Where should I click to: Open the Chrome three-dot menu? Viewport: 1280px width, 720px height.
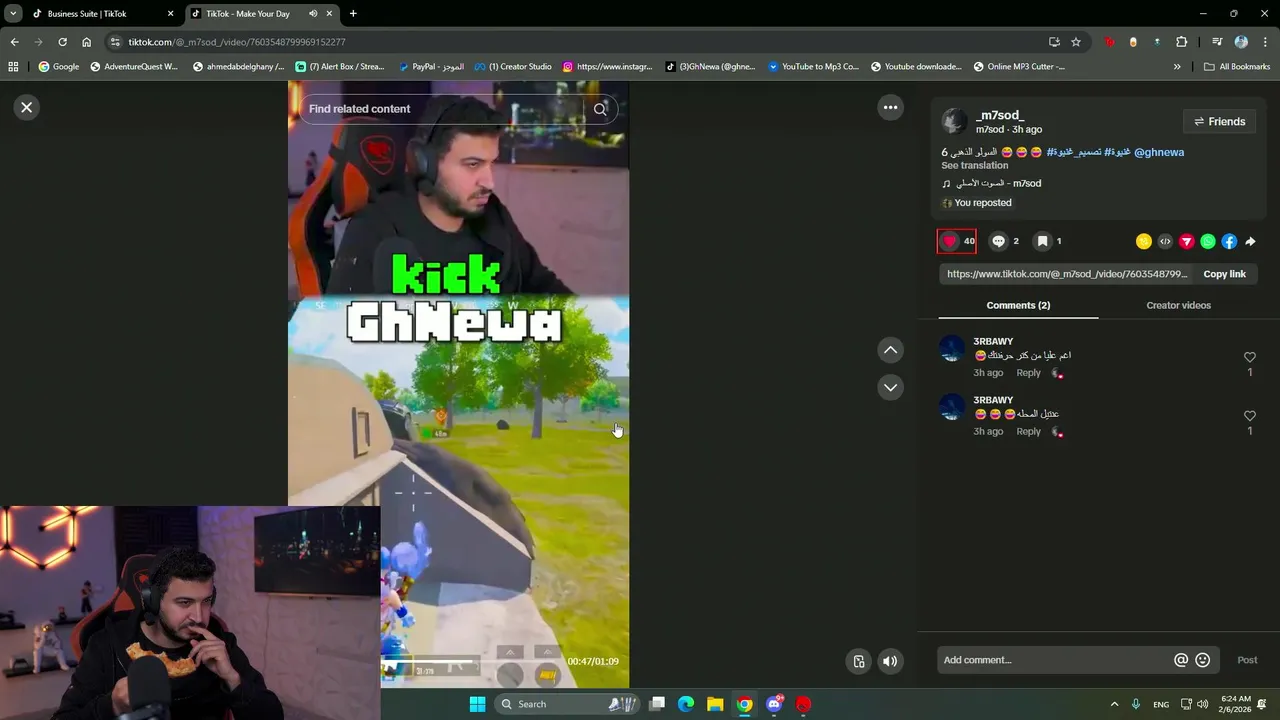tap(1264, 42)
